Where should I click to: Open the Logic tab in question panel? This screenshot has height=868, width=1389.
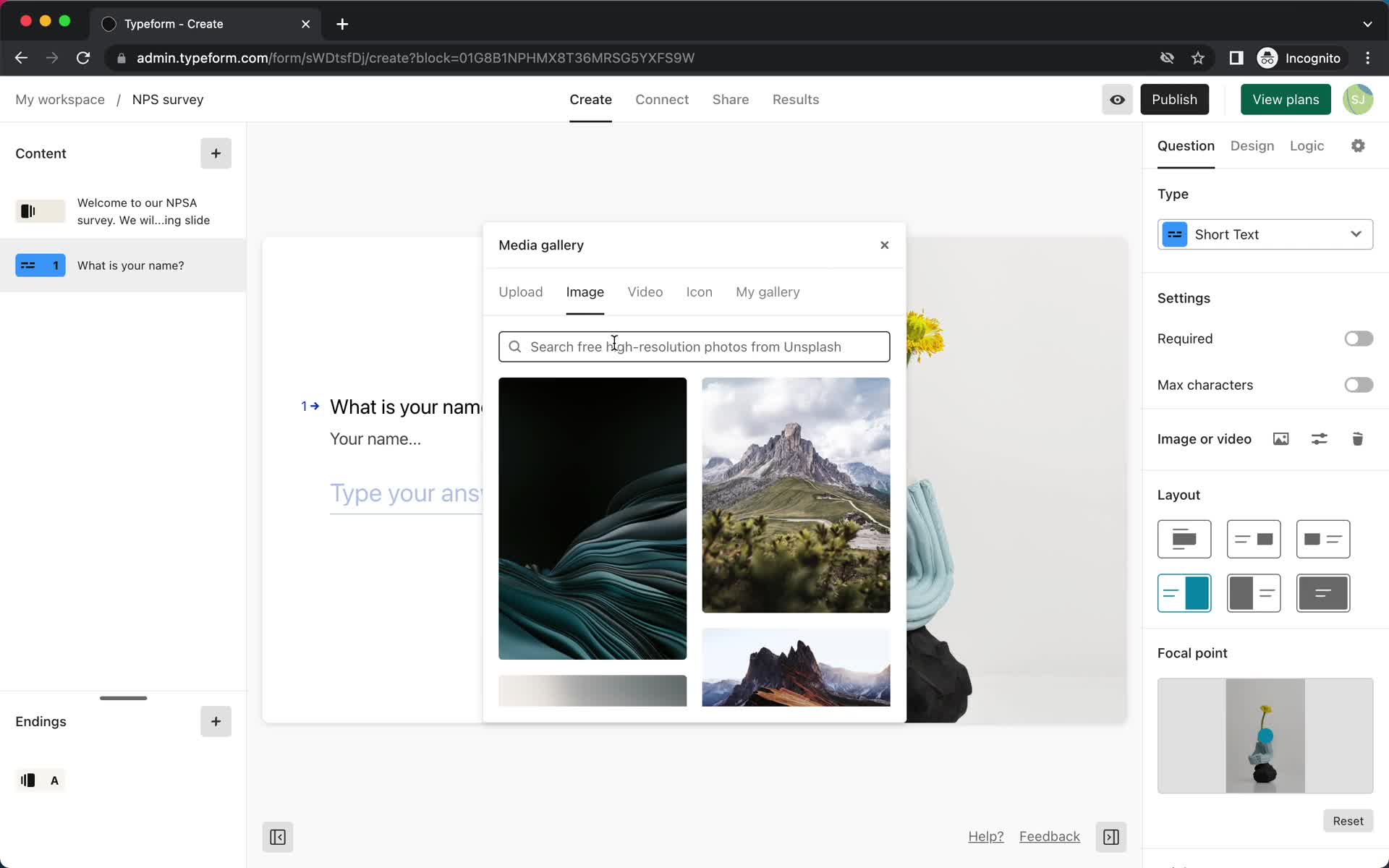point(1306,145)
